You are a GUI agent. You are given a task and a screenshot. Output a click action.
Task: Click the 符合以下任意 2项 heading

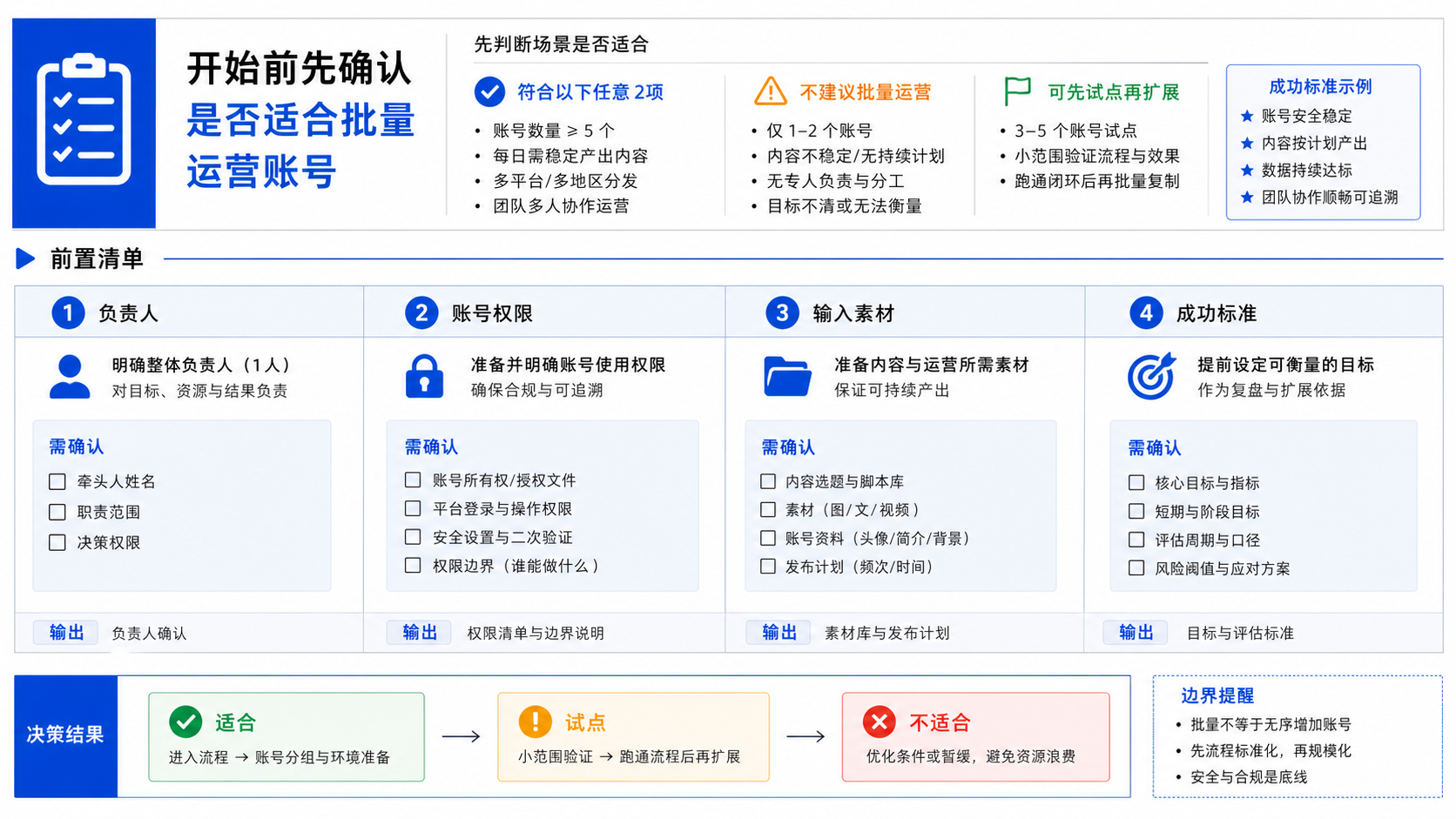[590, 91]
